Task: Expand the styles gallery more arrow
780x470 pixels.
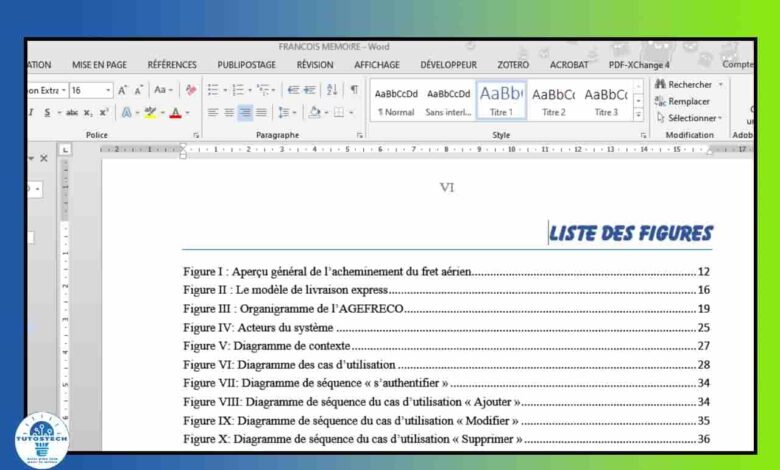Action: click(x=638, y=115)
